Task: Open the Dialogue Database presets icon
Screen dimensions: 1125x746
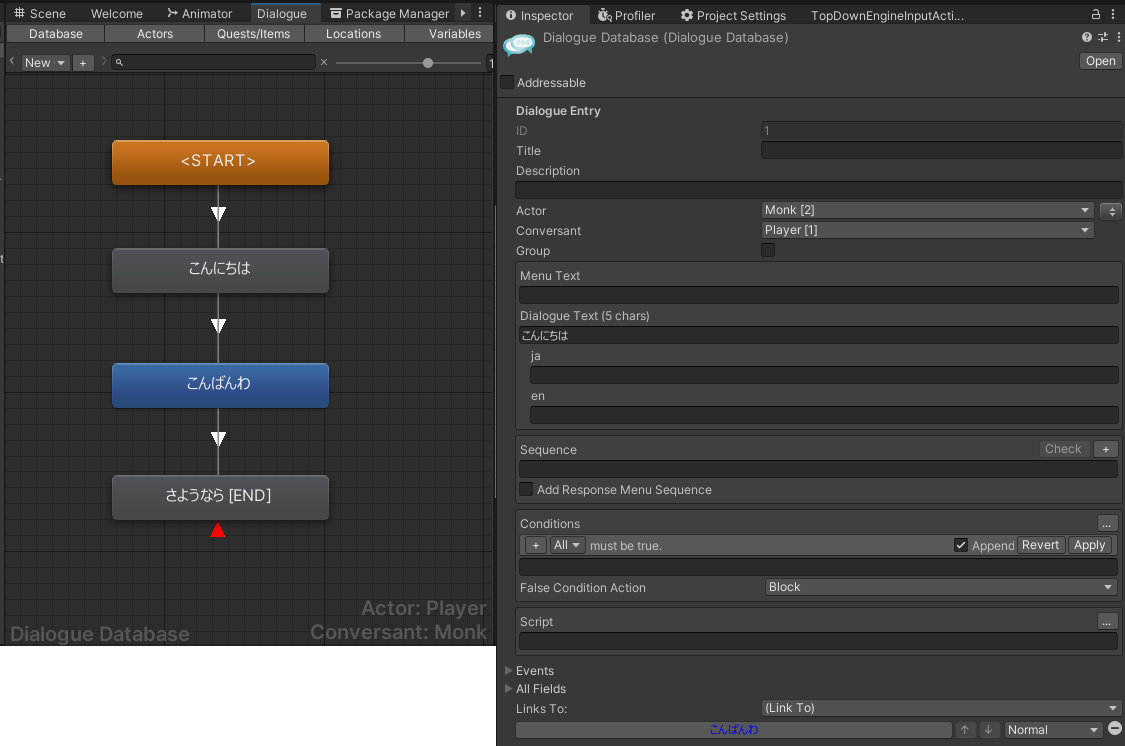Action: tap(1102, 37)
